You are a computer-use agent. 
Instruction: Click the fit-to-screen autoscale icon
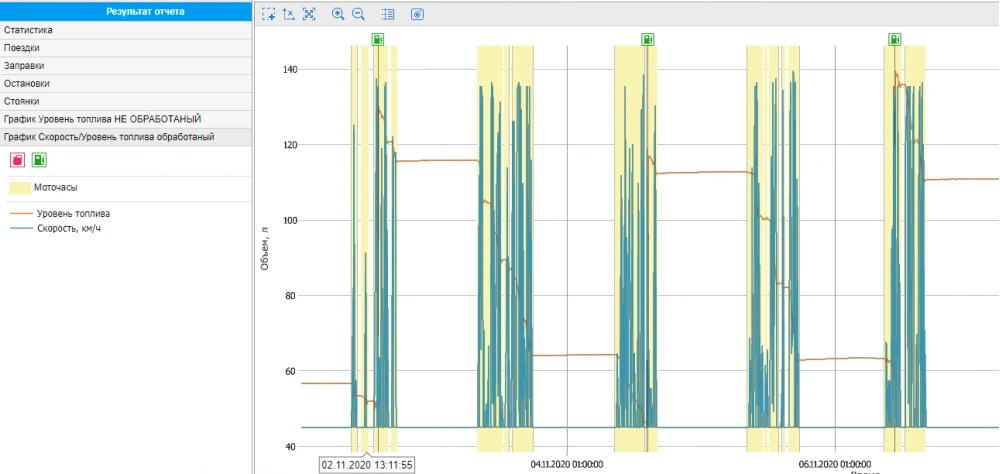pyautogui.click(x=309, y=14)
